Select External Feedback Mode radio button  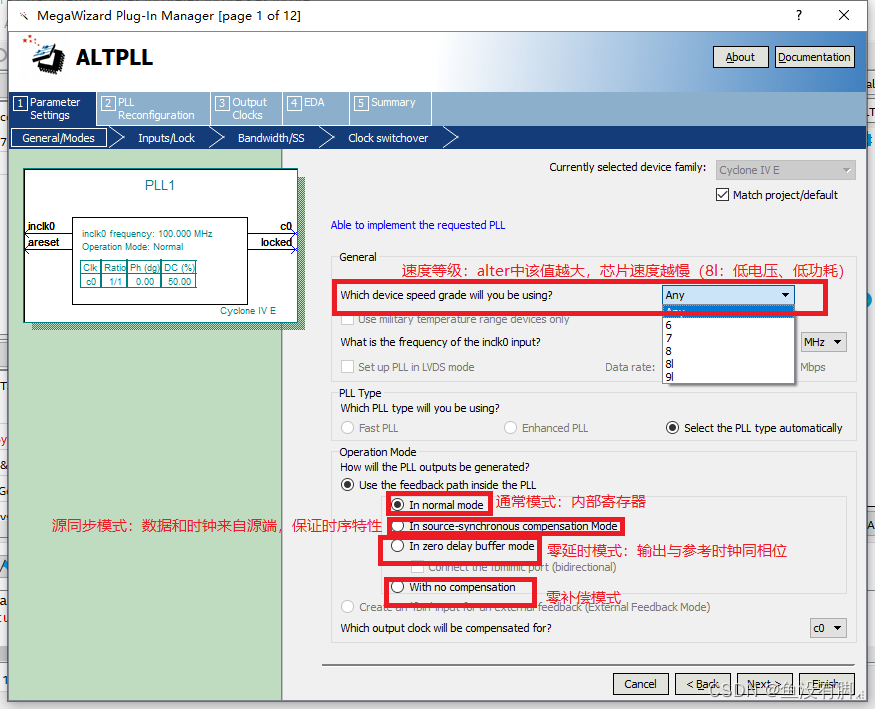click(x=347, y=606)
